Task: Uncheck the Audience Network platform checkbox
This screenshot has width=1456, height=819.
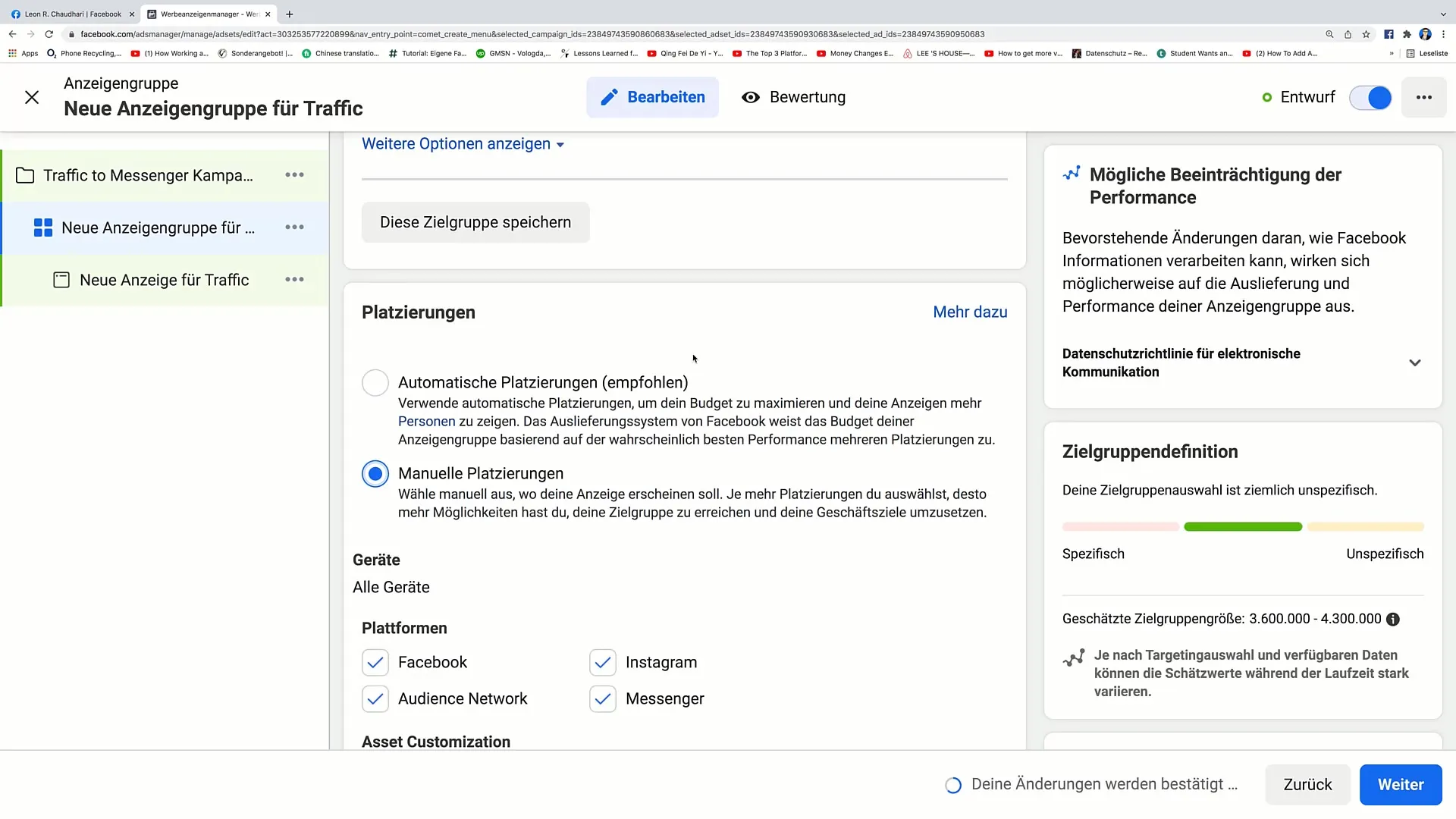Action: [376, 698]
